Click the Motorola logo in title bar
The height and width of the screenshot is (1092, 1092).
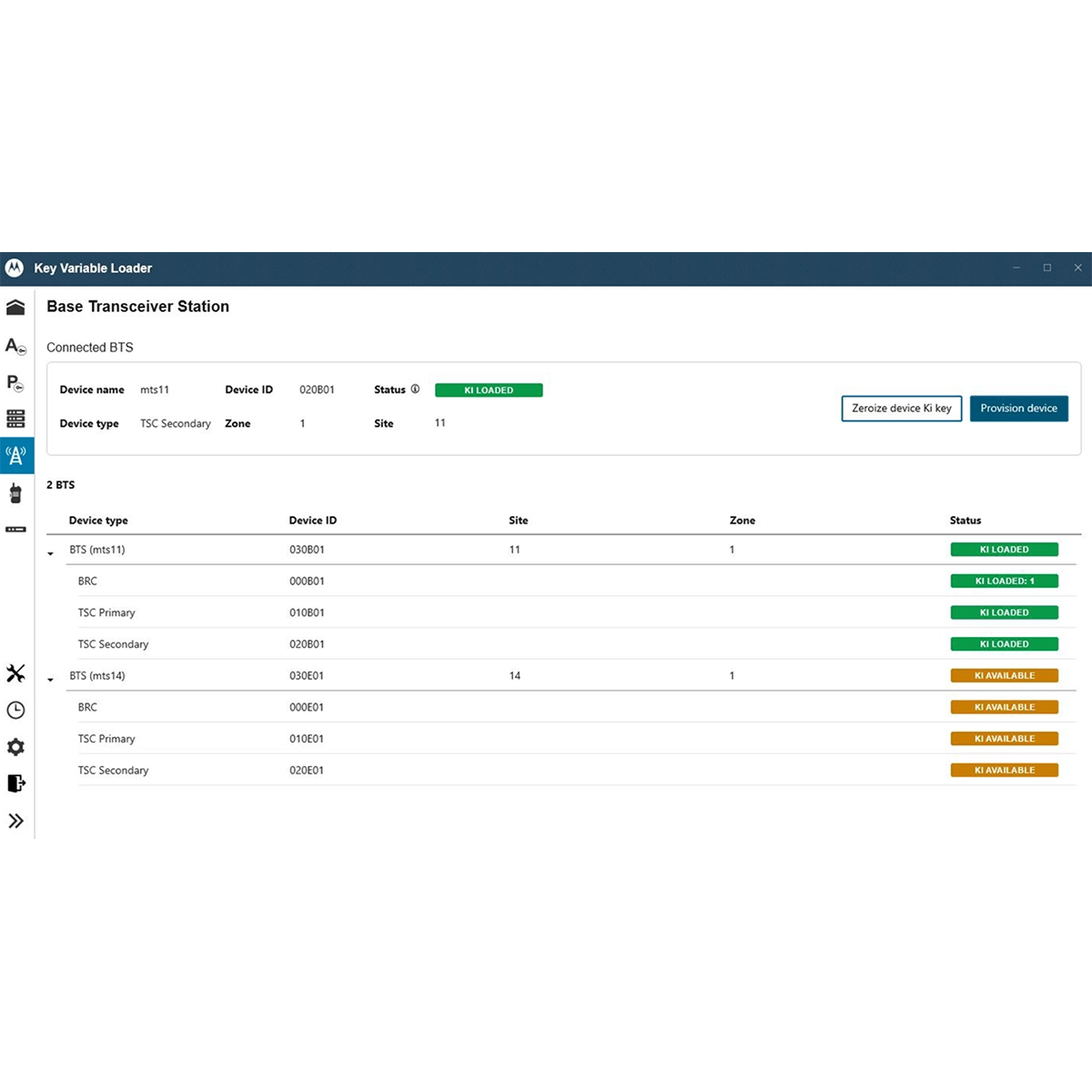pos(15,268)
